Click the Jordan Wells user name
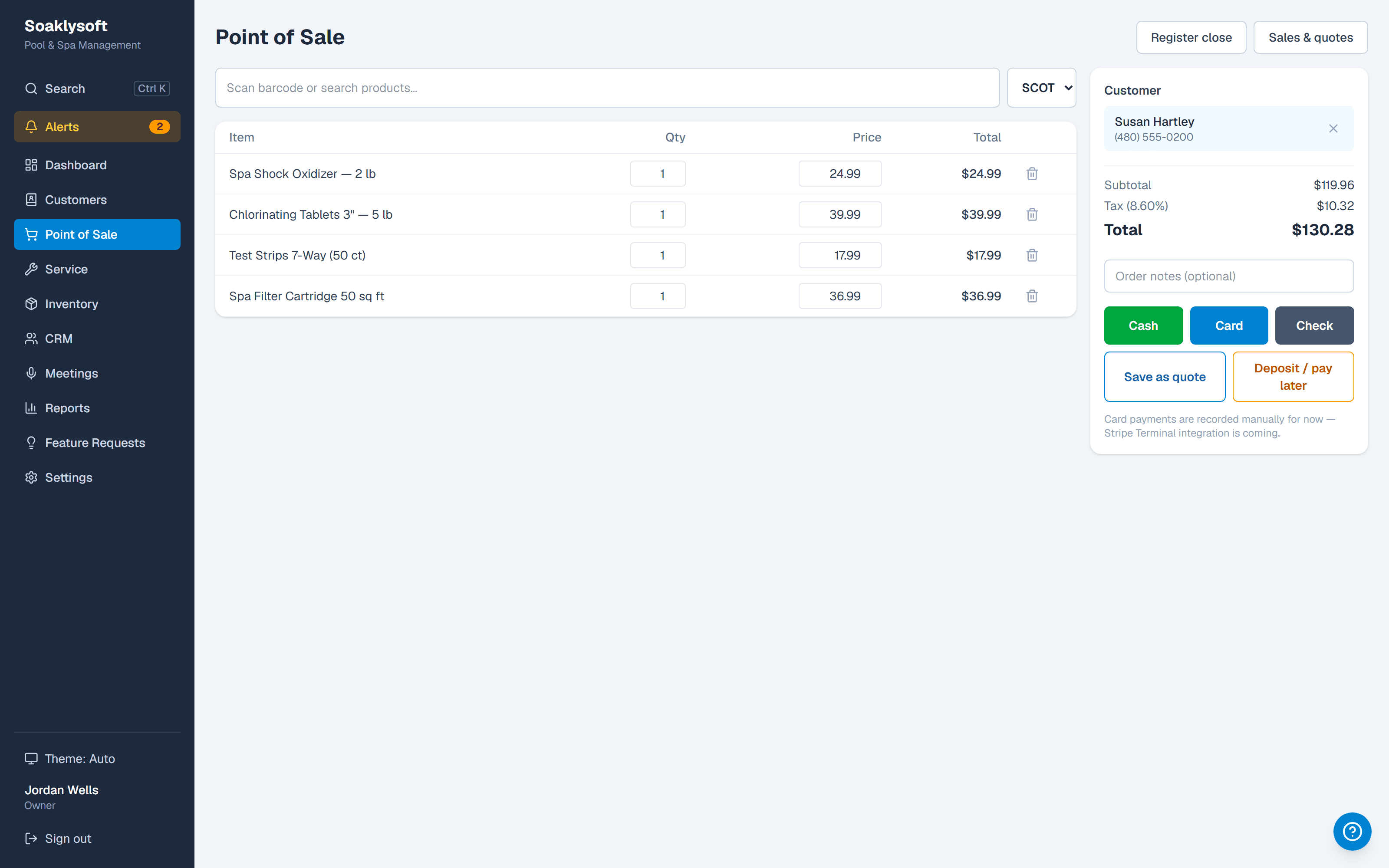Viewport: 1389px width, 868px height. tap(61, 790)
